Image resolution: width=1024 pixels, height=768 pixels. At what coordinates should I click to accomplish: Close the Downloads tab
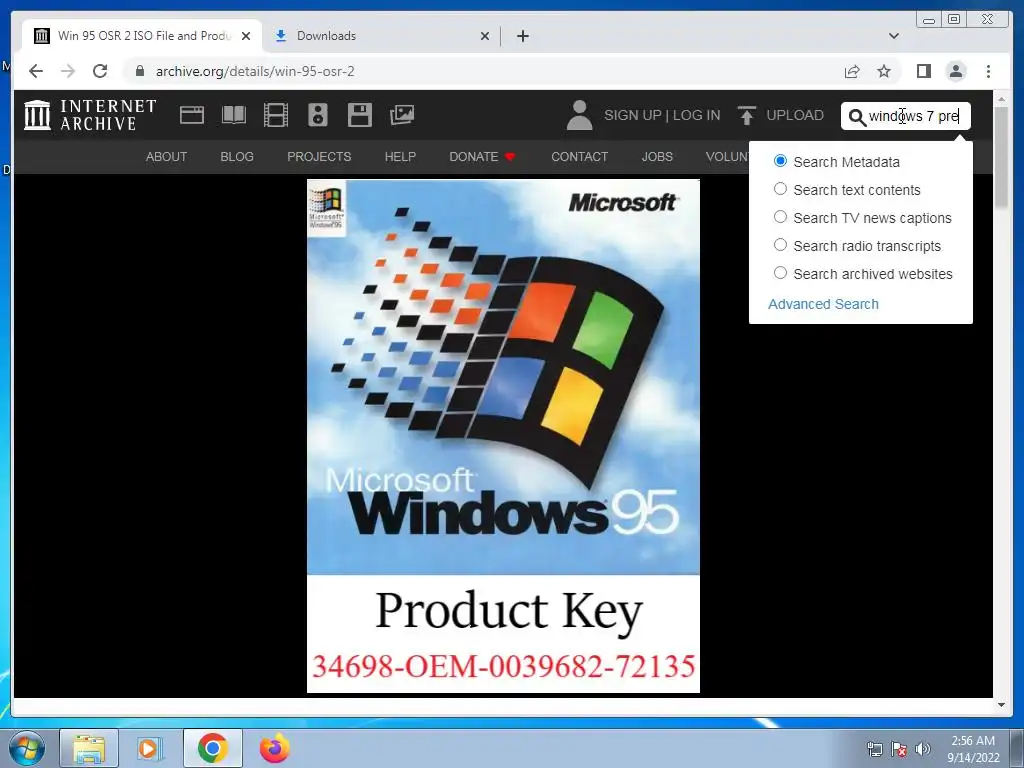pos(485,36)
